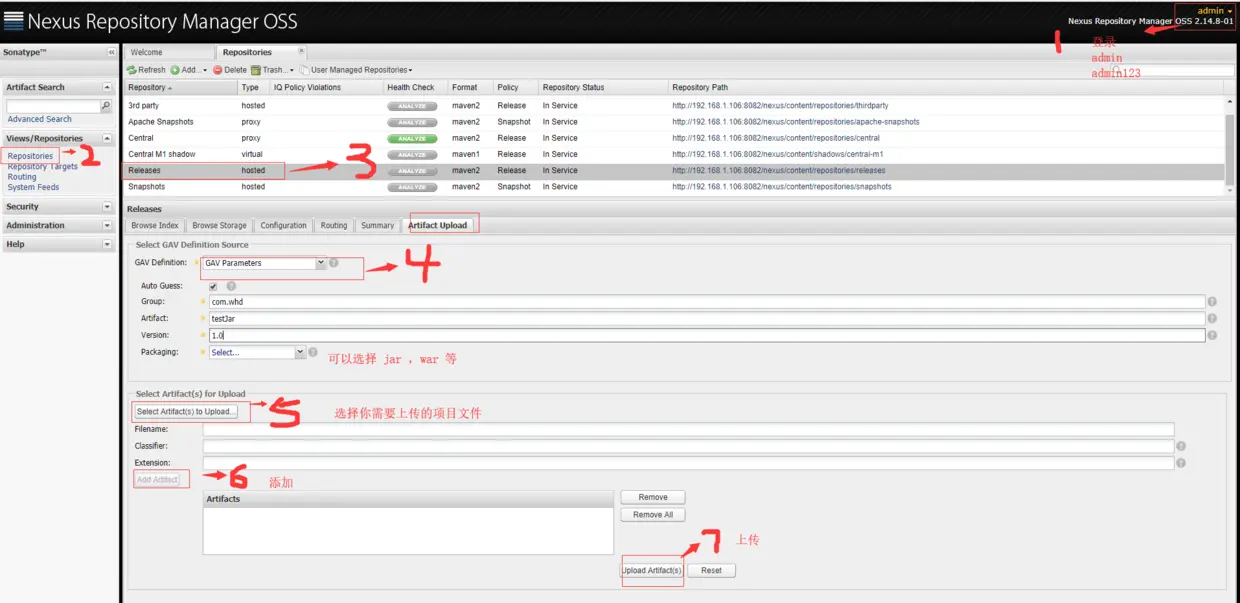Close the Repositories tab with its X

302,51
